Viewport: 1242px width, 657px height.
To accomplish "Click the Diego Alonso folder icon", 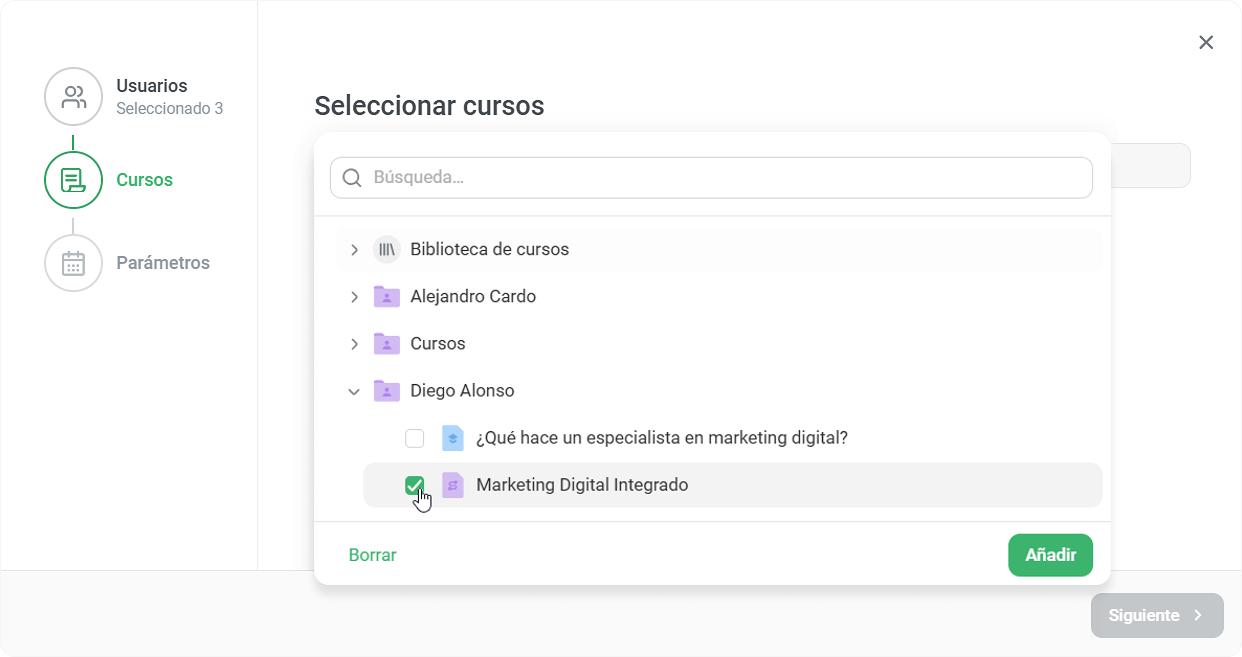I will click(x=386, y=390).
